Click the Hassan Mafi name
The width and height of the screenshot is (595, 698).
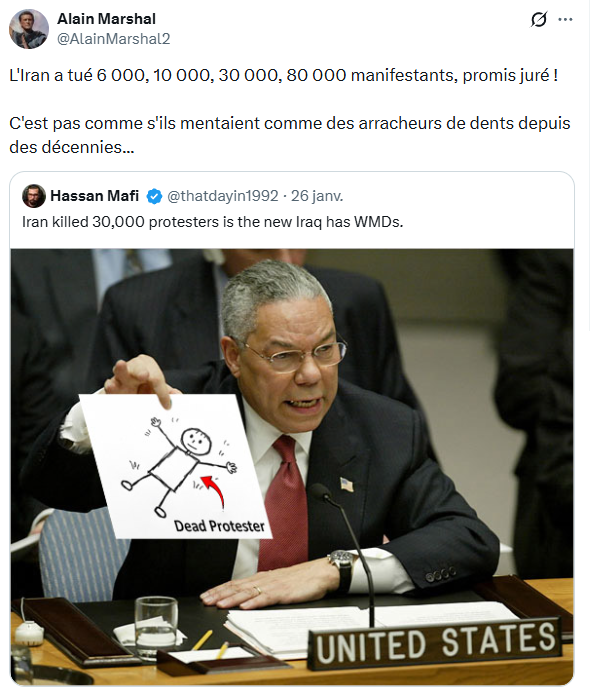click(94, 196)
